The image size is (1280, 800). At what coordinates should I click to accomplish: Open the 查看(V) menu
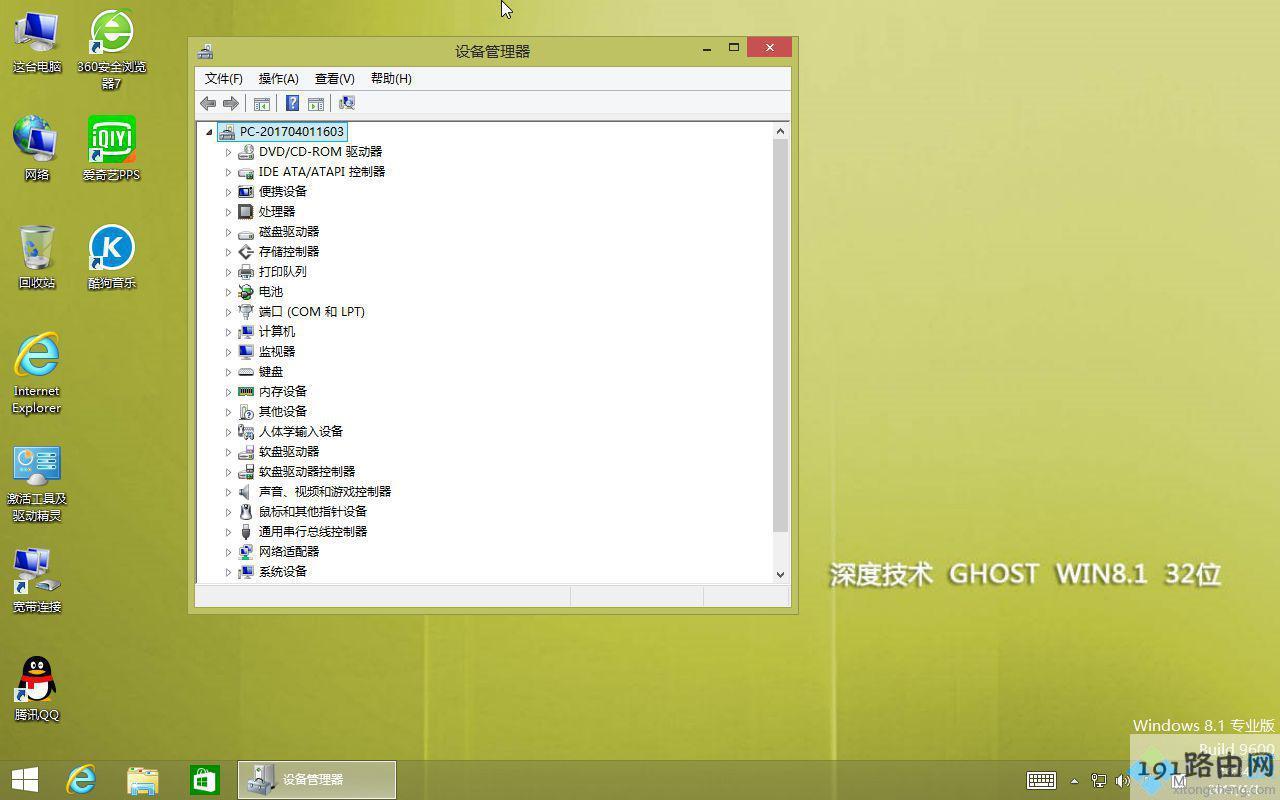pos(334,78)
